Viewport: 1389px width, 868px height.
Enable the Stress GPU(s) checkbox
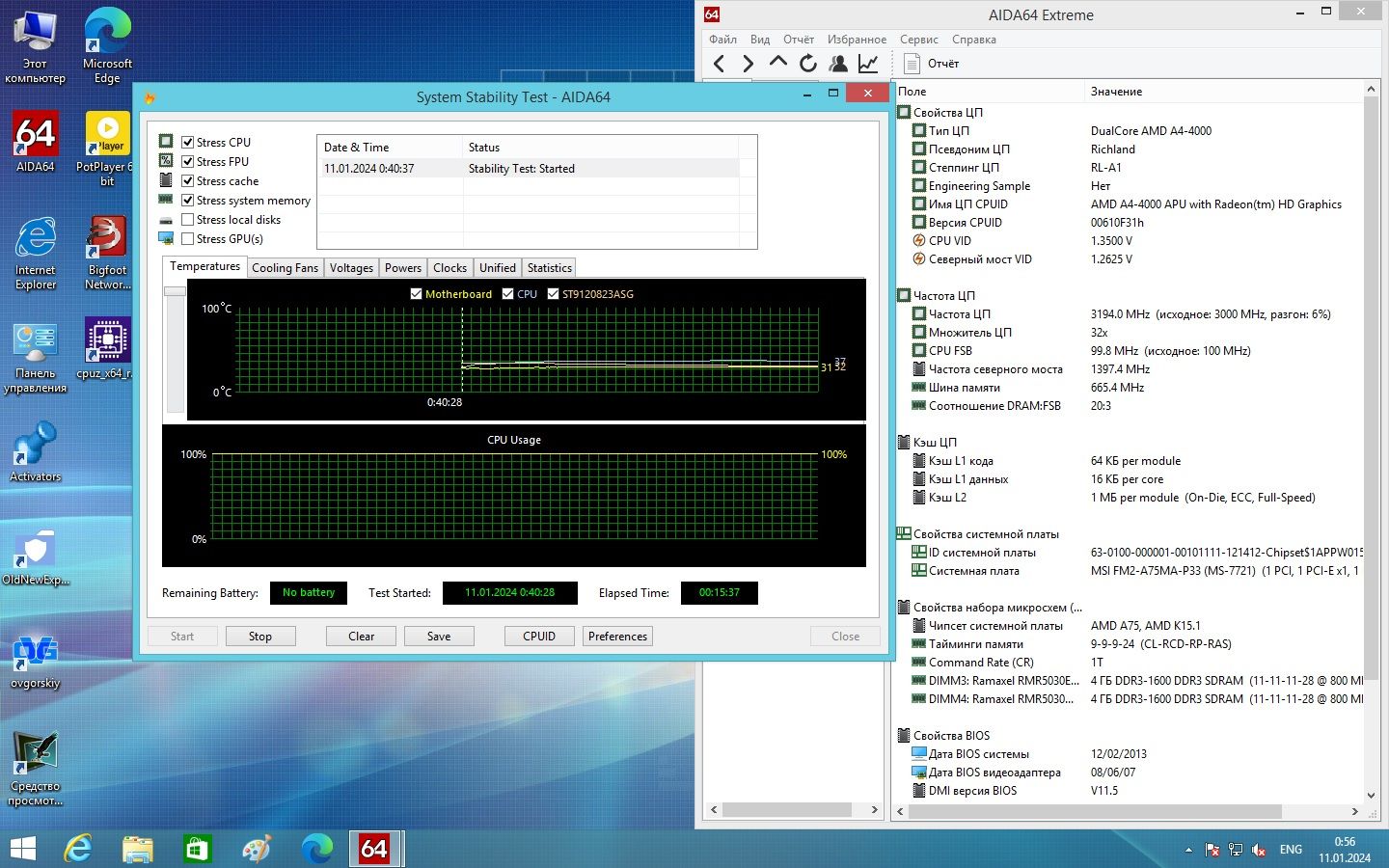click(188, 238)
